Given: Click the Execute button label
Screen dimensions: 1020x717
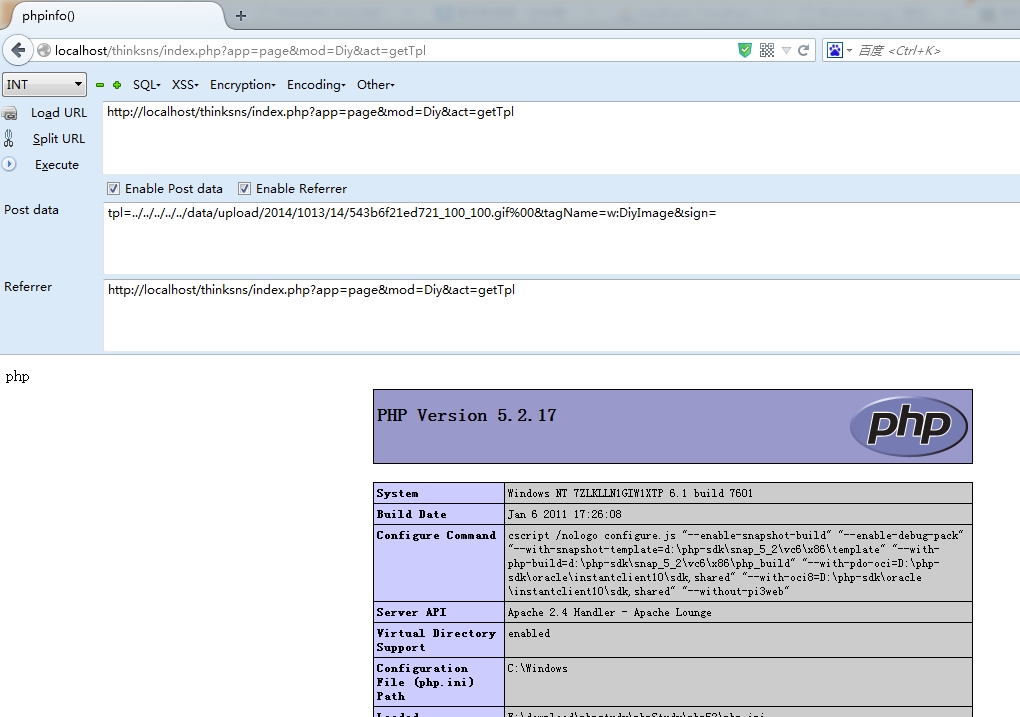Looking at the screenshot, I should (57, 165).
